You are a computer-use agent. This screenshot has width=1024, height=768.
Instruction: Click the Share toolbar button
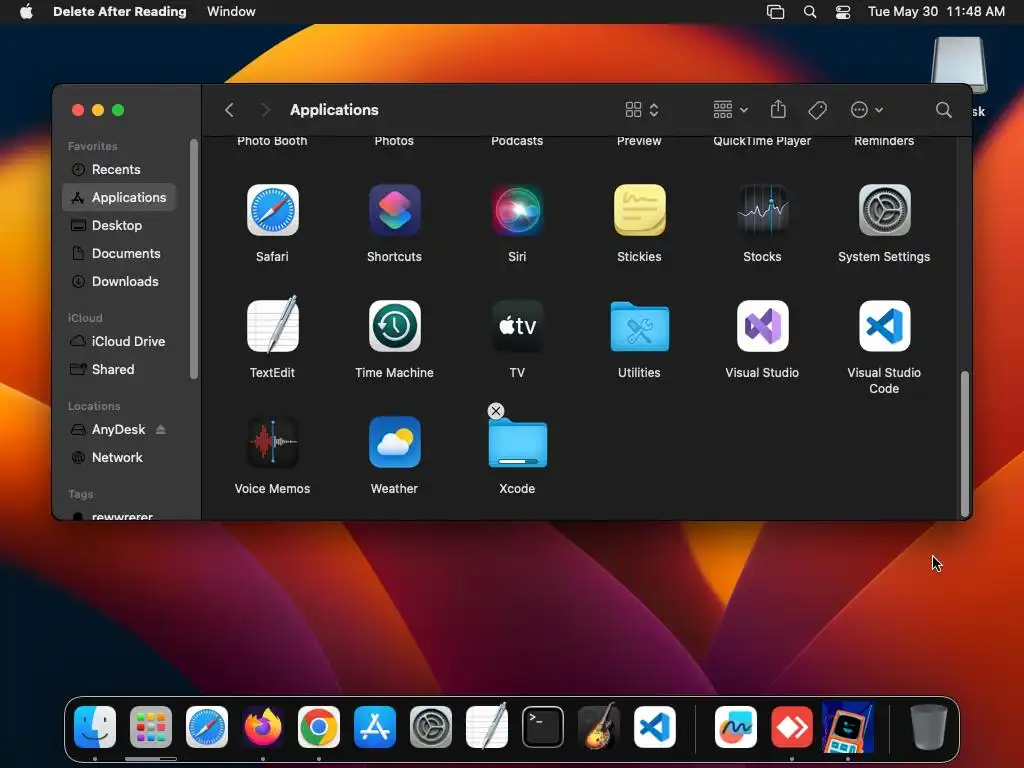coord(778,109)
